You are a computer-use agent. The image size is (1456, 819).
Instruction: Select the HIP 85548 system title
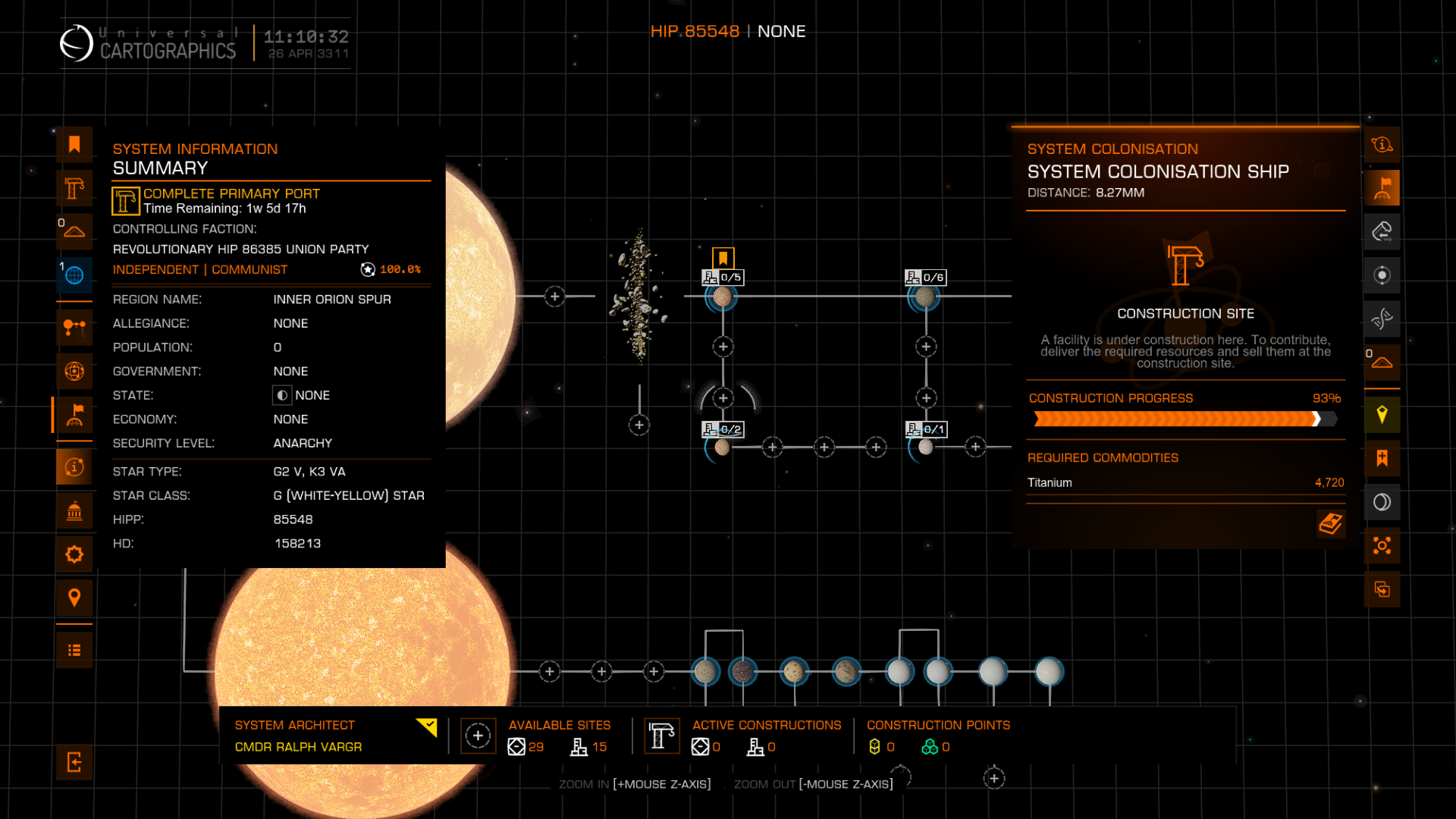click(695, 32)
